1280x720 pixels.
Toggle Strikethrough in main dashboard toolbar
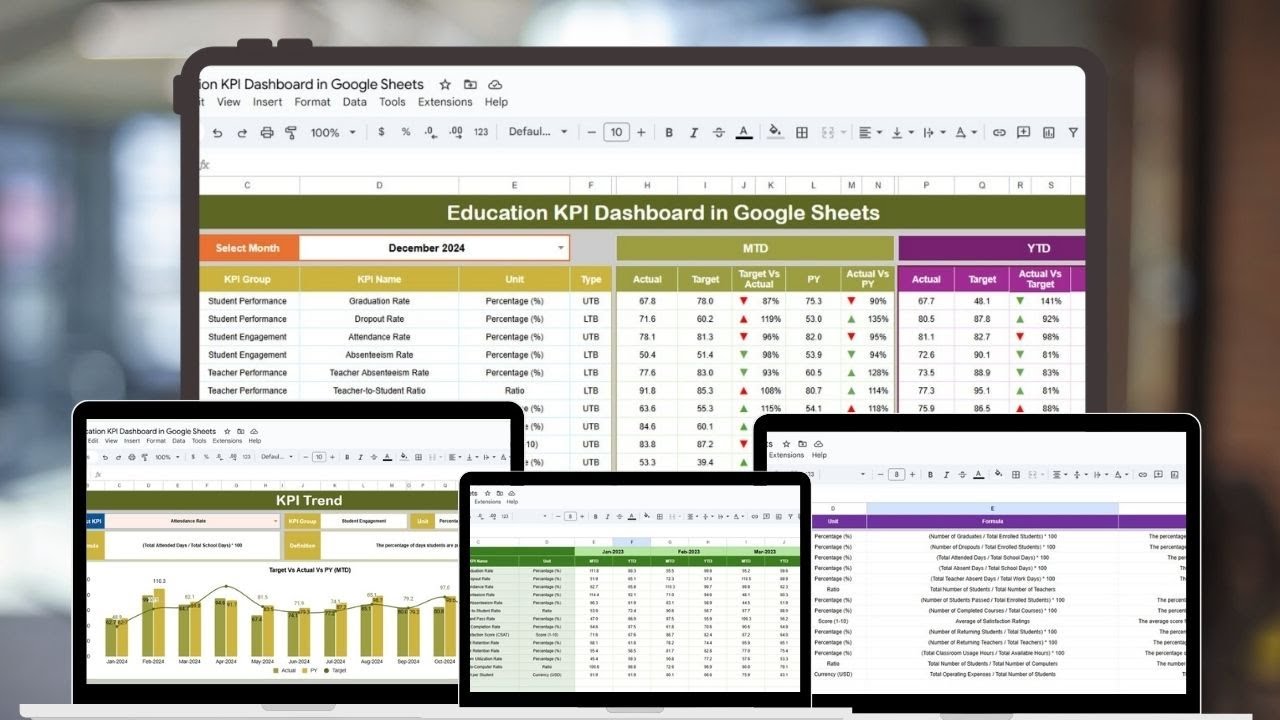pos(719,132)
